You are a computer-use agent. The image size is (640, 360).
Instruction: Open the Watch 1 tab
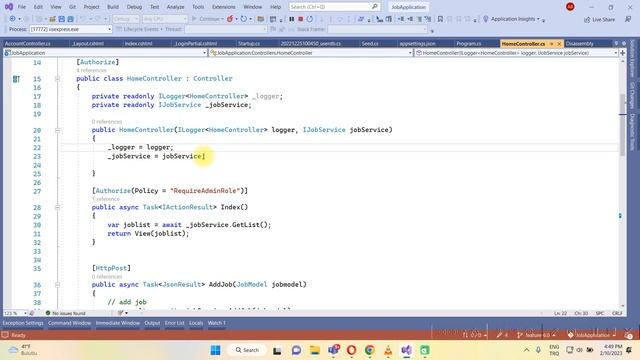coord(216,323)
